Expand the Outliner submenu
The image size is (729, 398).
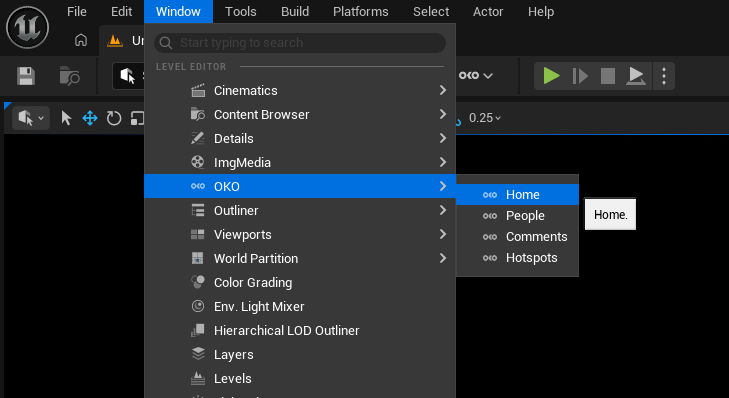[x=300, y=210]
